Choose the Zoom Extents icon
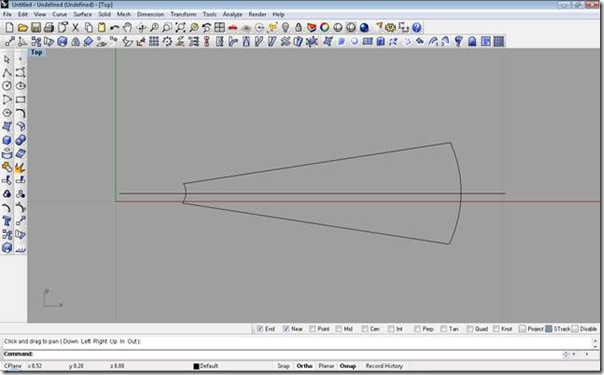 click(180, 27)
